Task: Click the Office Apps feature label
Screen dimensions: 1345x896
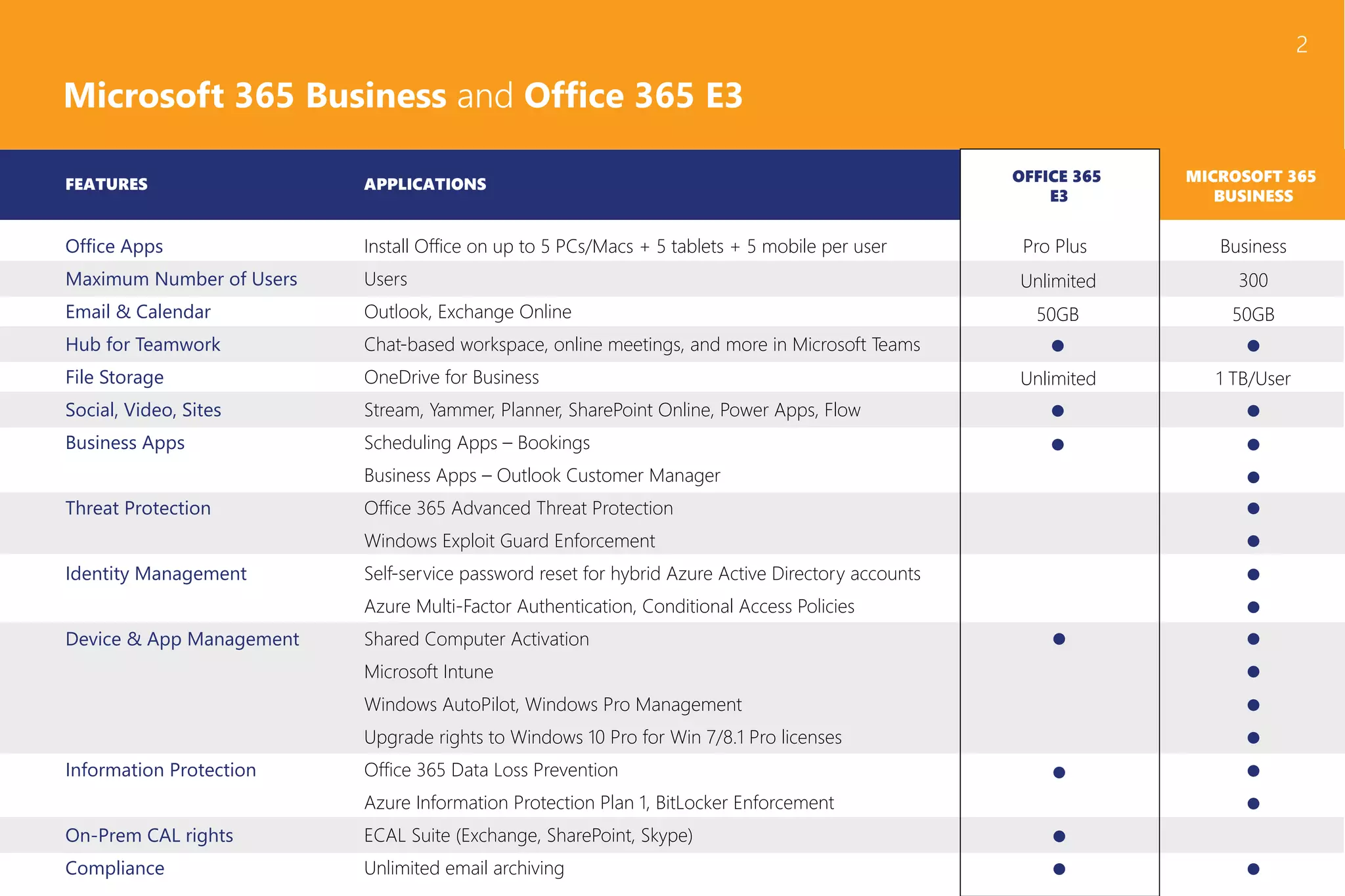Action: [114, 246]
